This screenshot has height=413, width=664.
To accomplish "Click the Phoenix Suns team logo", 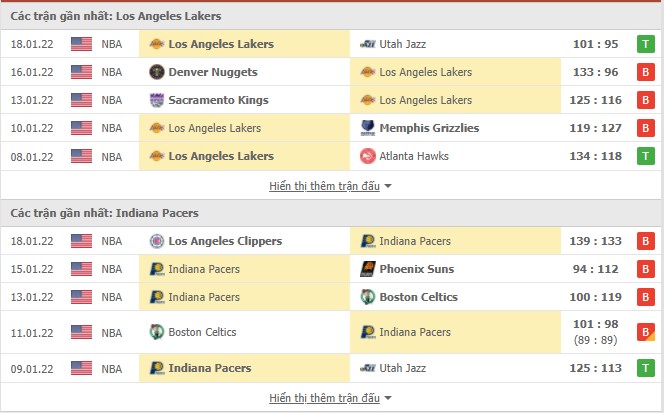I will [368, 269].
